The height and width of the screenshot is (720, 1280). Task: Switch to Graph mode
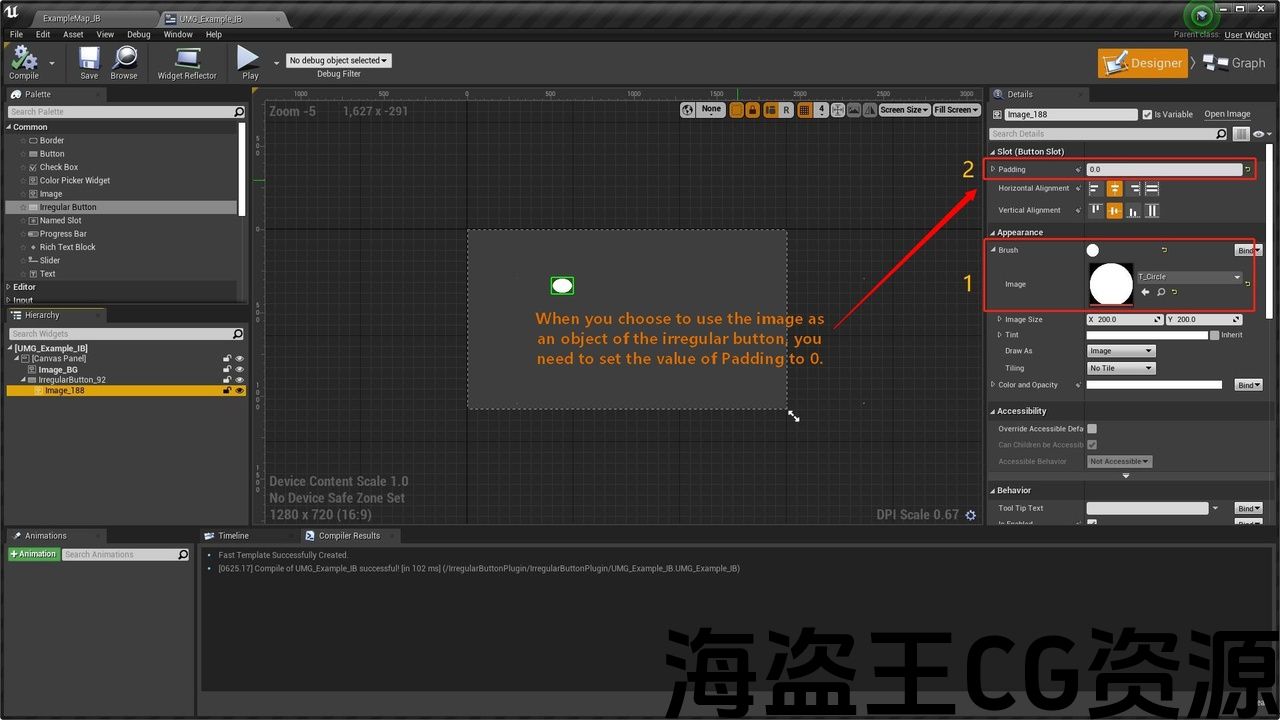click(x=1235, y=63)
